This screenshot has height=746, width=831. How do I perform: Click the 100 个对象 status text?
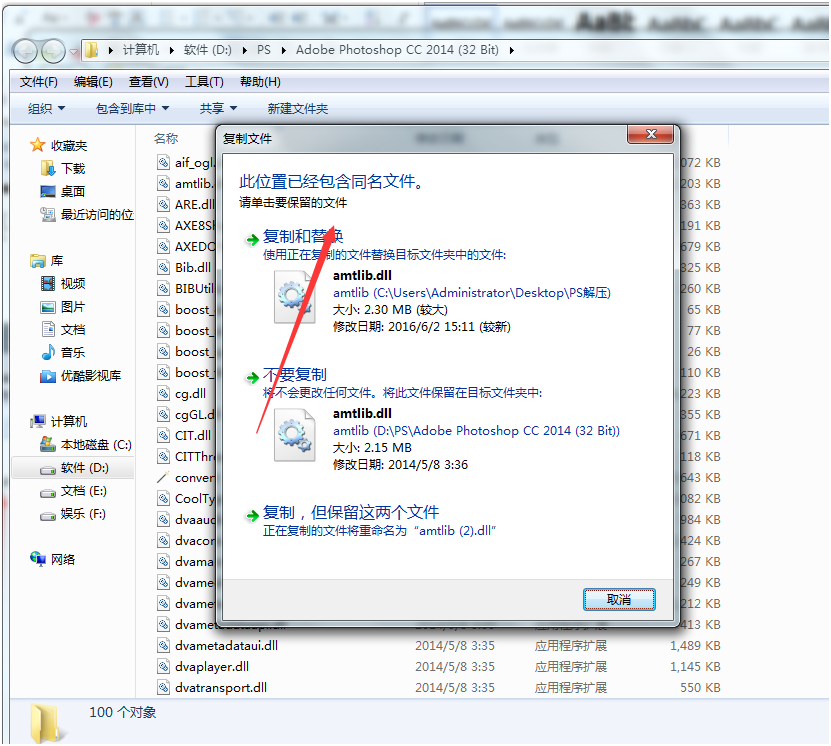pyautogui.click(x=122, y=712)
